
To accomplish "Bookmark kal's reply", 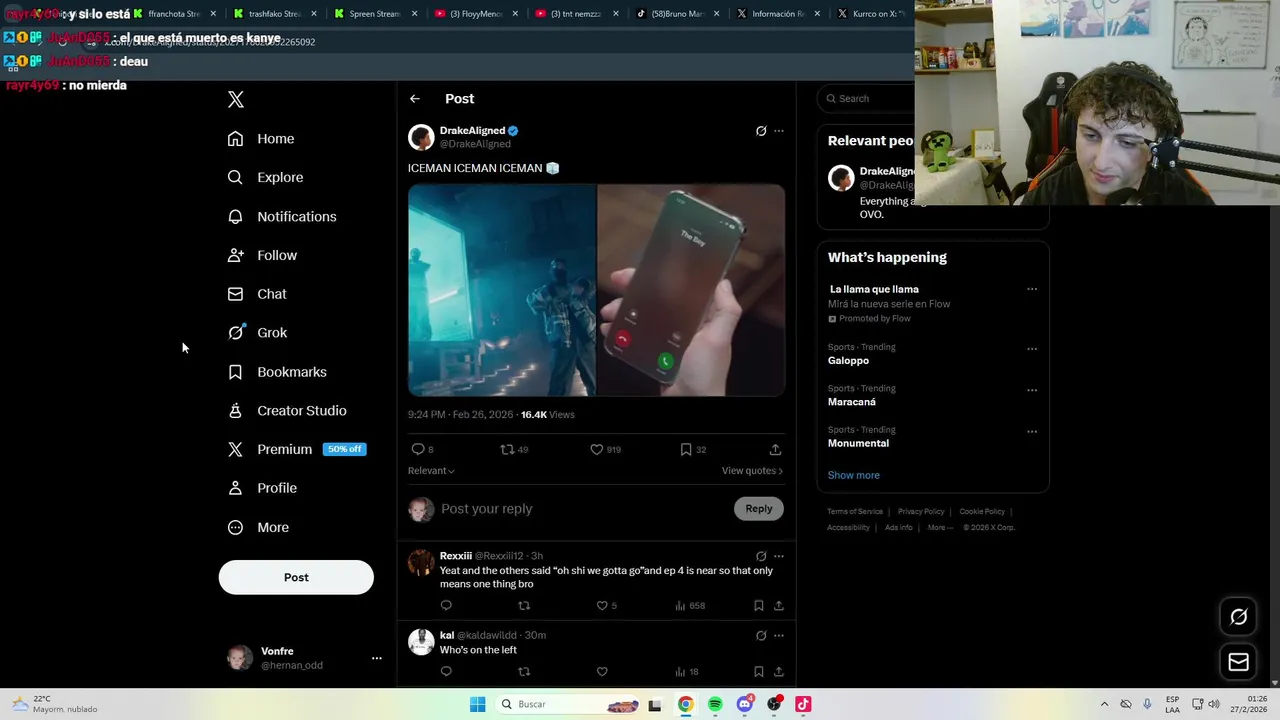I will (x=759, y=672).
